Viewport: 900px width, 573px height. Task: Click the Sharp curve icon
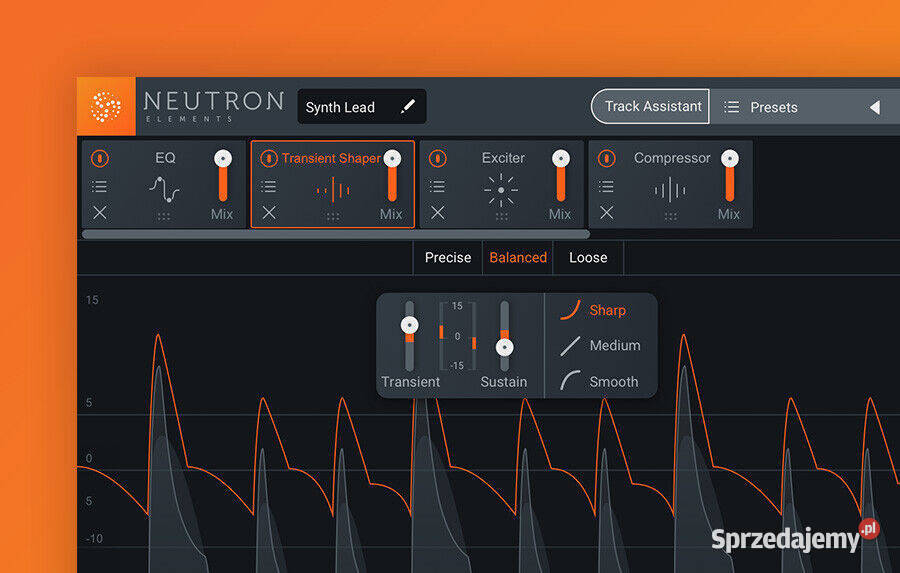click(x=571, y=309)
